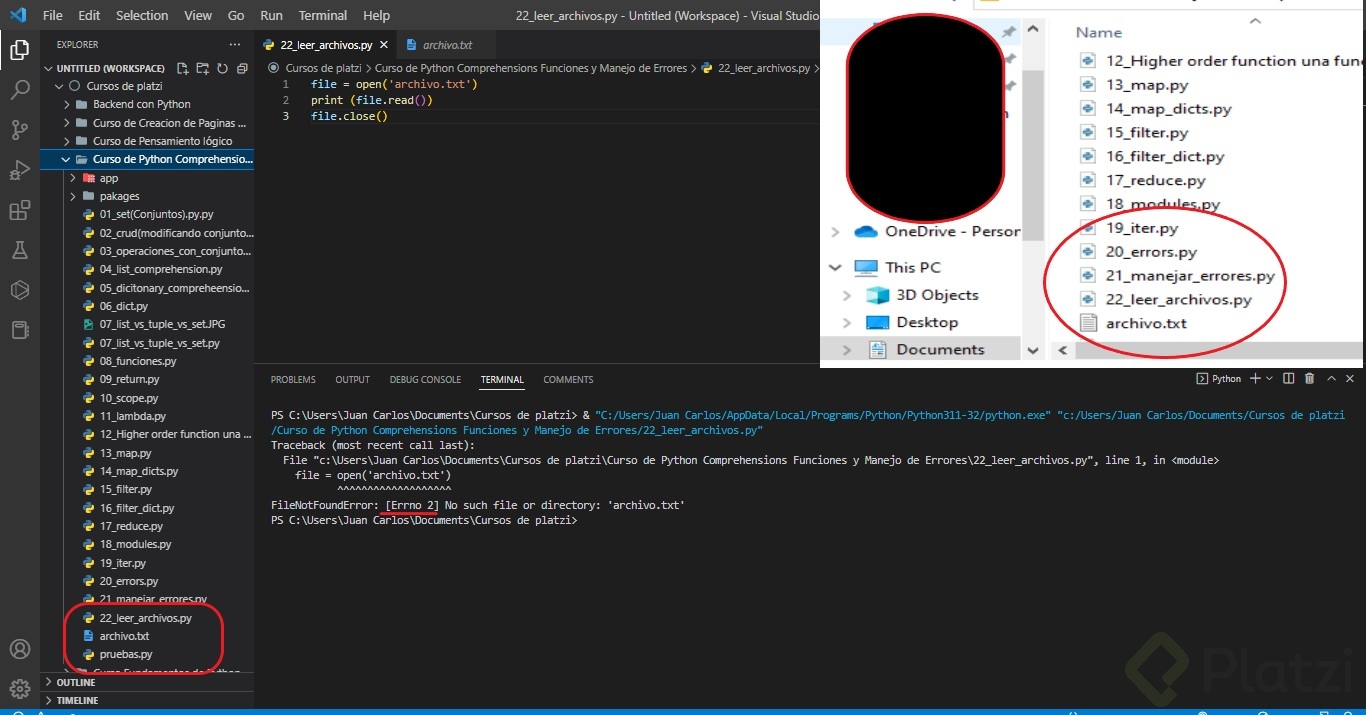Open the Extensions view
Viewport: 1366px width, 715px height.
point(19,210)
